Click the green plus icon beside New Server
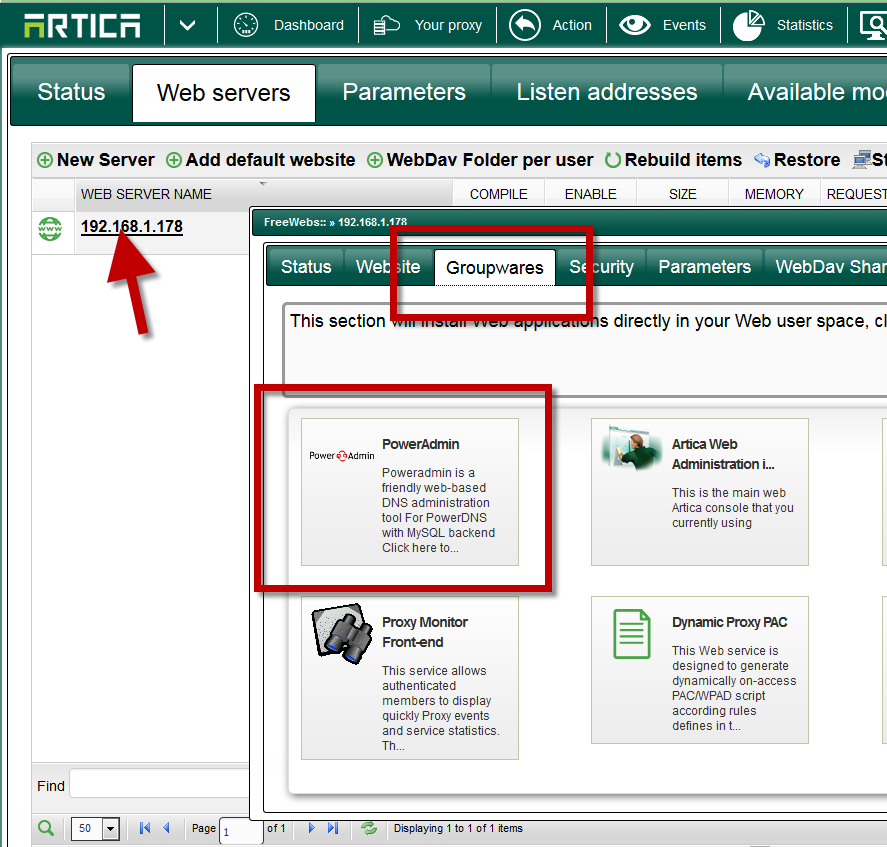The height and width of the screenshot is (847, 887). 45,160
